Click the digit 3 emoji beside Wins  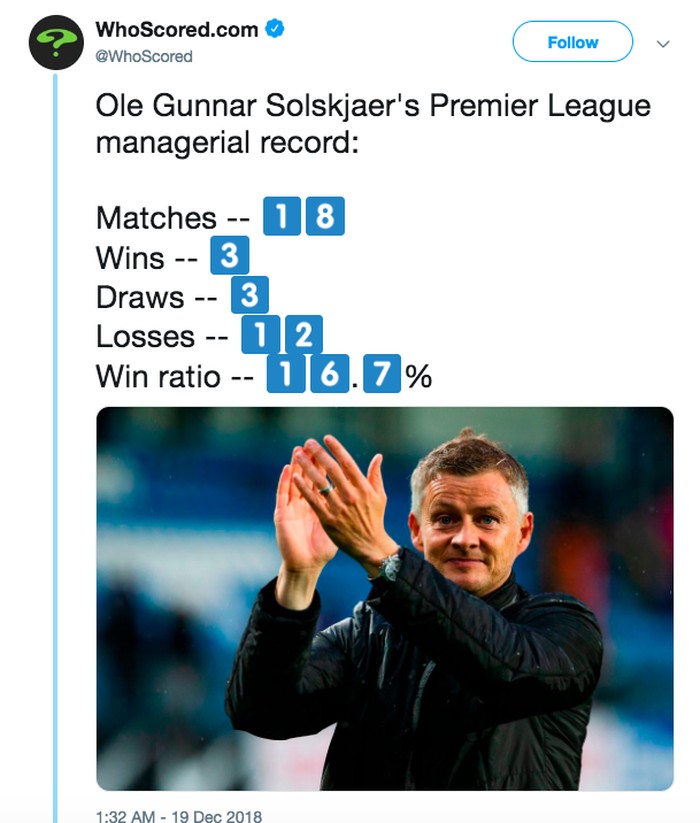tap(229, 257)
